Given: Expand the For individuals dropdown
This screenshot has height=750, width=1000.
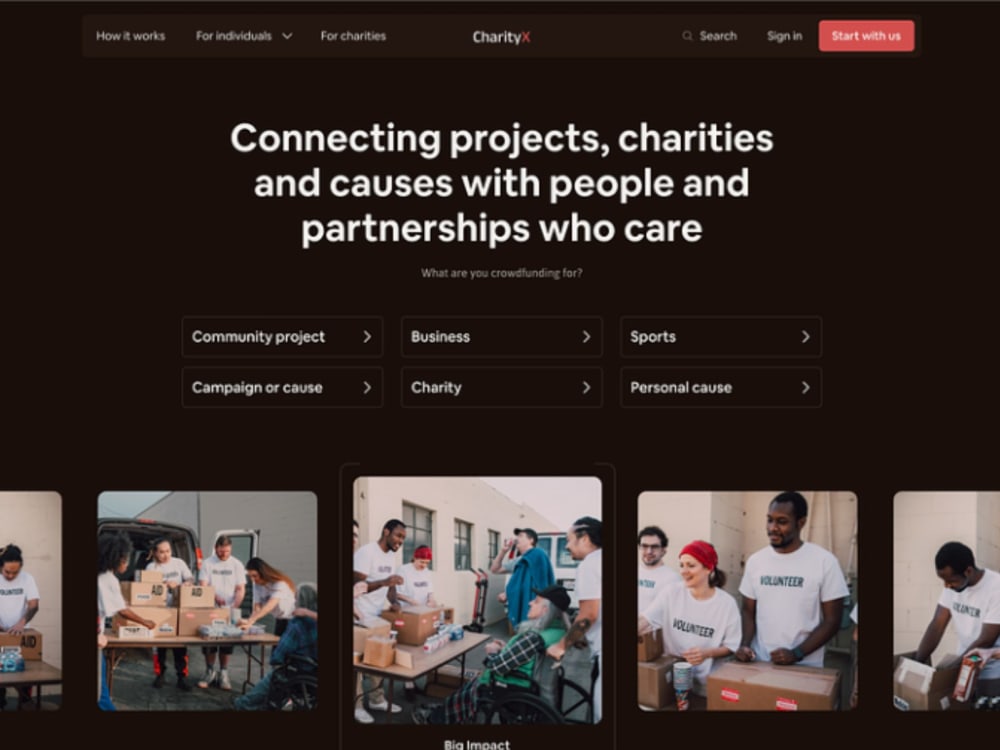Looking at the screenshot, I should tap(244, 36).
